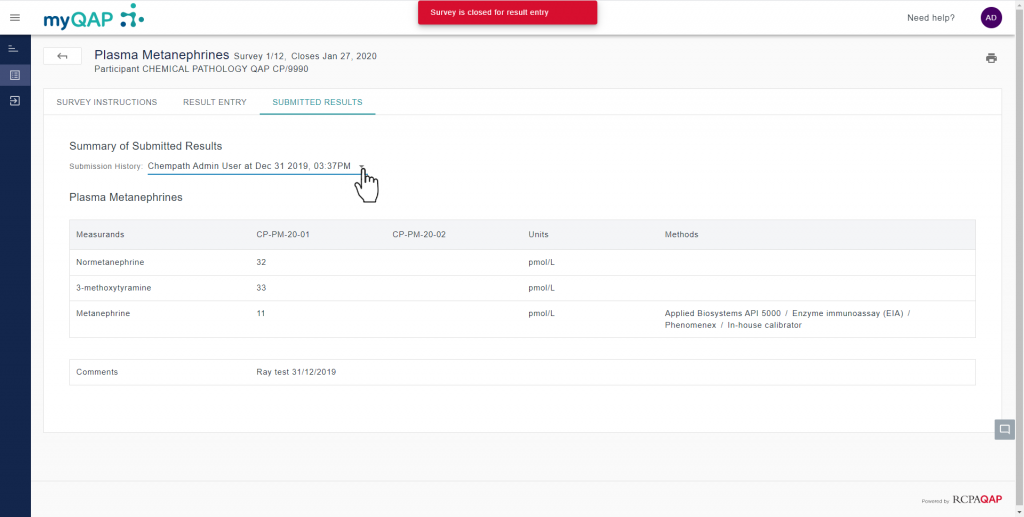Select the Submitted Results tab

click(317, 102)
